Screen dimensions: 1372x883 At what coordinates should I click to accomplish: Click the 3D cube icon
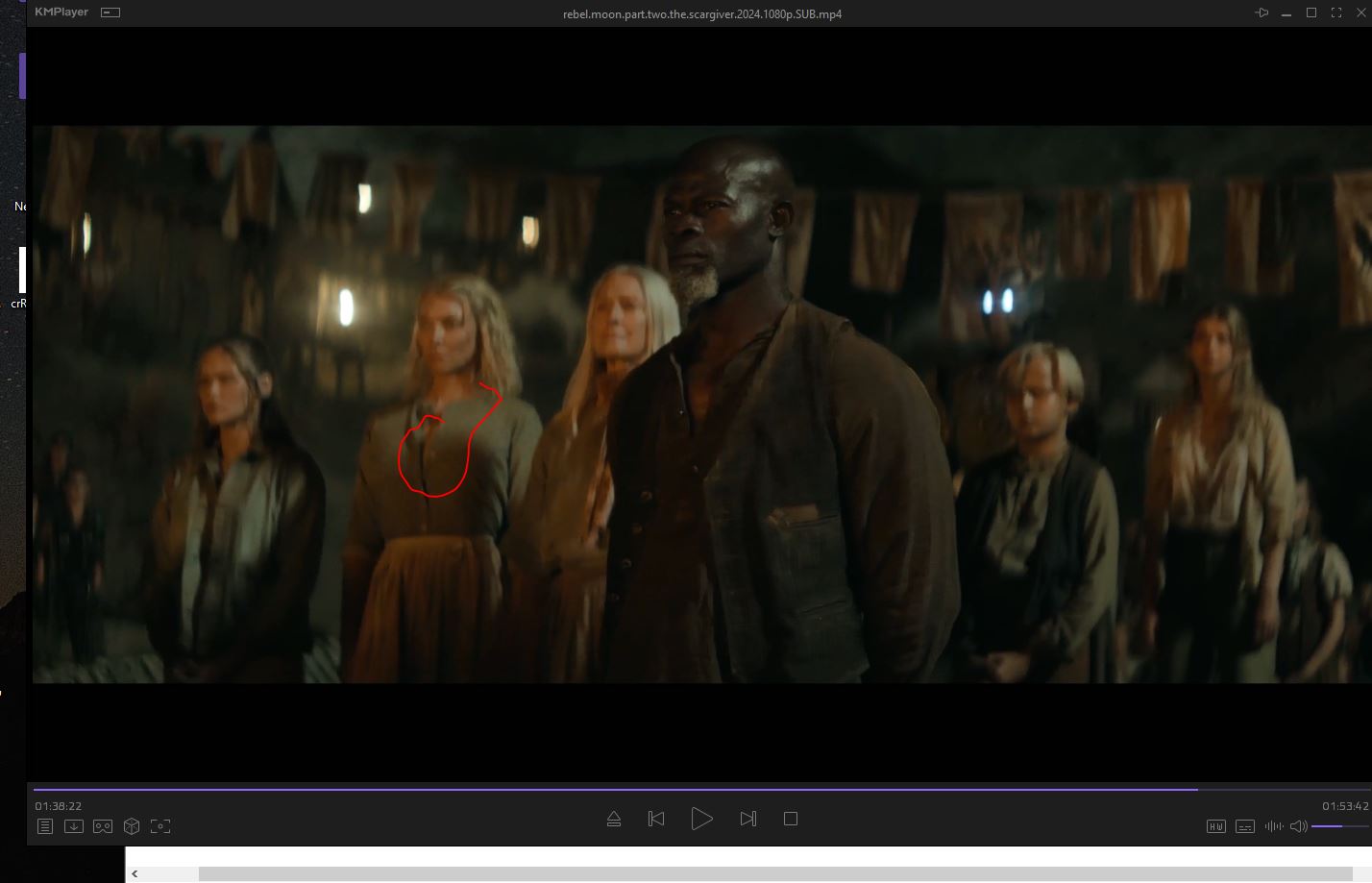[x=132, y=826]
